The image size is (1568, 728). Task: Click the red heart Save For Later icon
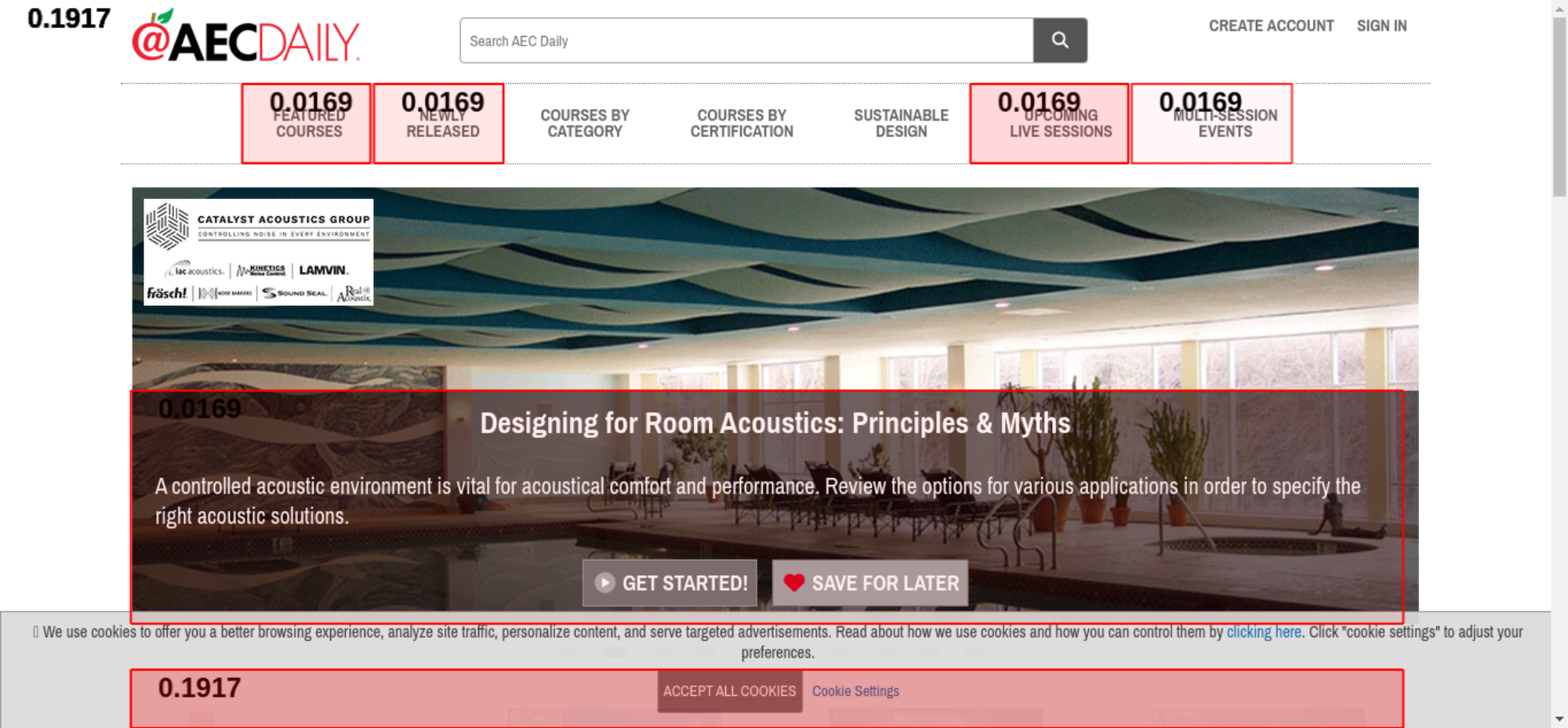[x=794, y=582]
